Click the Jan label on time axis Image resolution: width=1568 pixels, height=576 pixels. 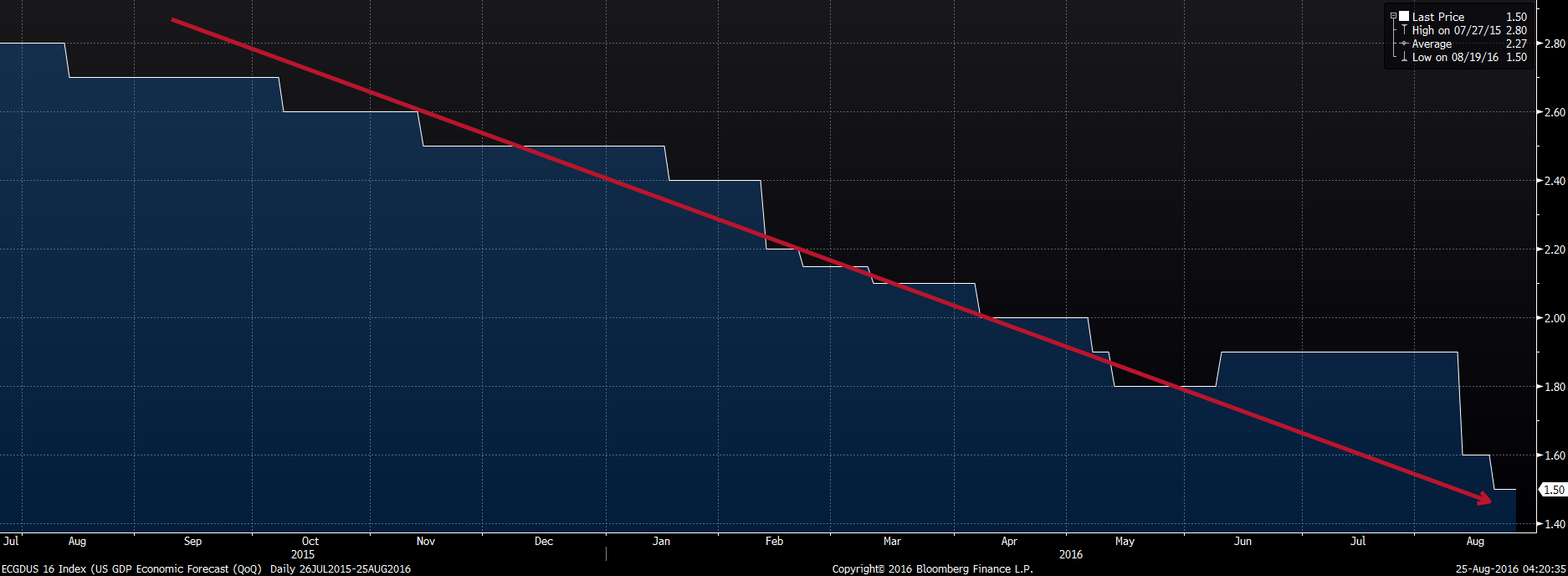[661, 541]
